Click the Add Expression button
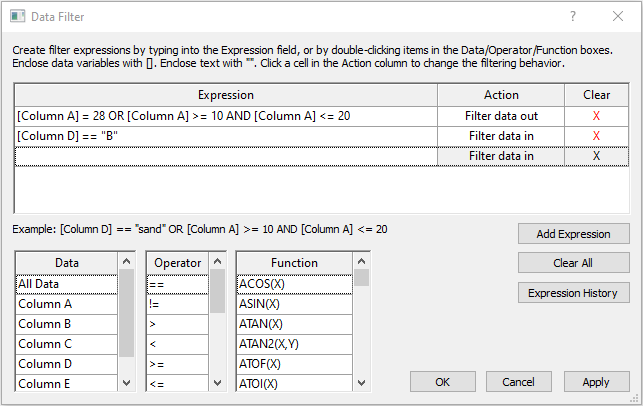The width and height of the screenshot is (643, 406). [x=573, y=233]
